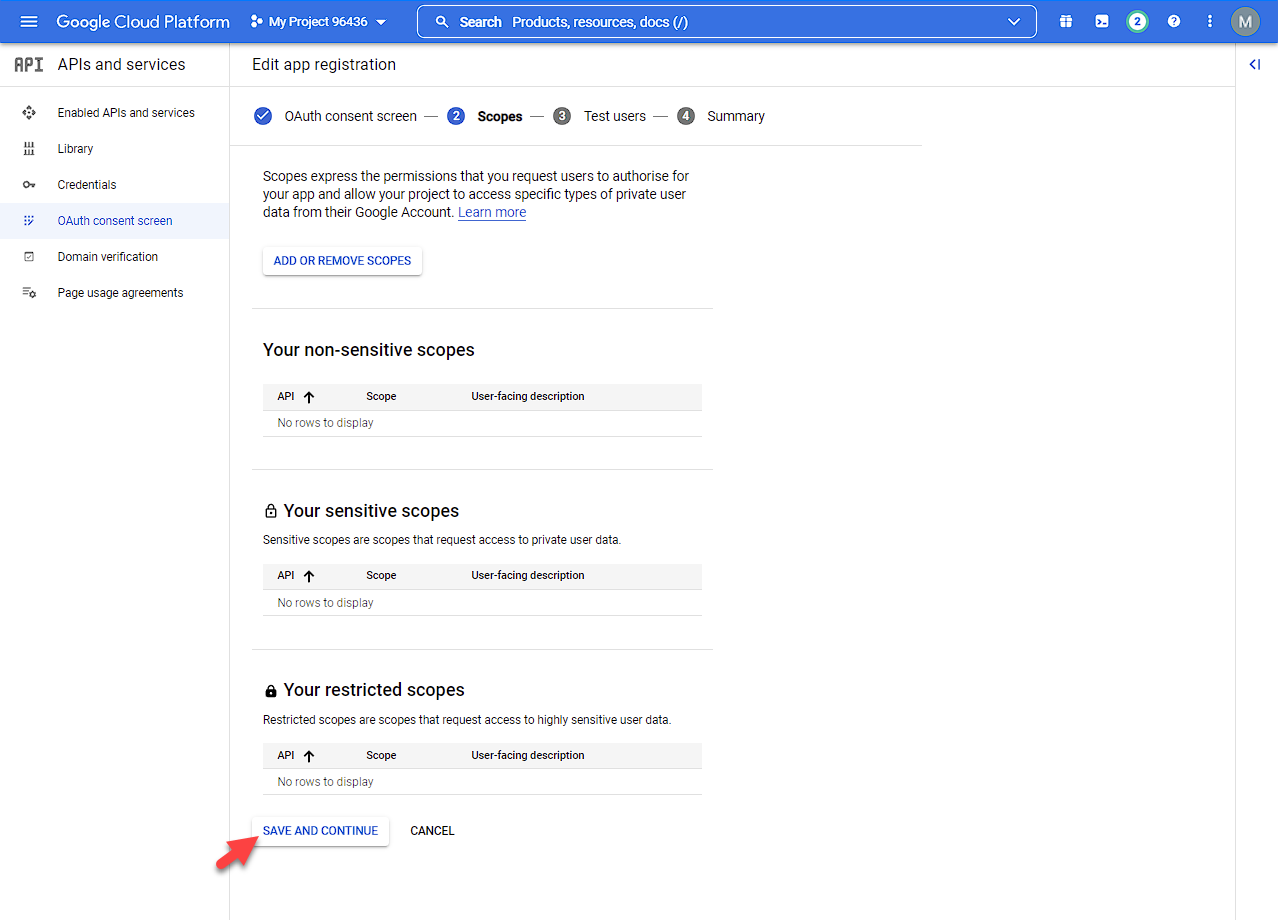Open the help question mark icon
This screenshot has height=920, width=1278.
(x=1174, y=21)
